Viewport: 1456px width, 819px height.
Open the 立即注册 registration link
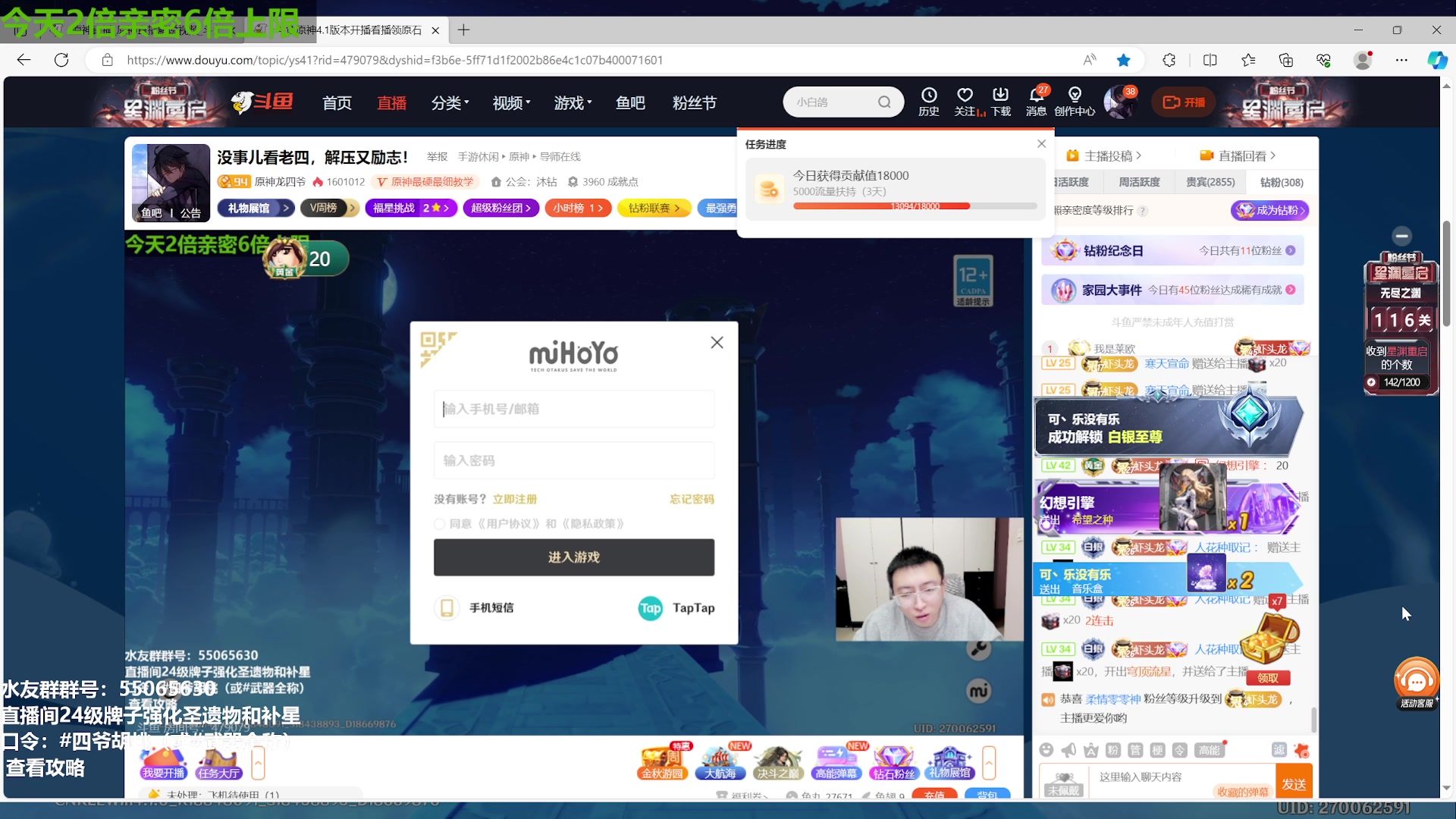point(514,498)
